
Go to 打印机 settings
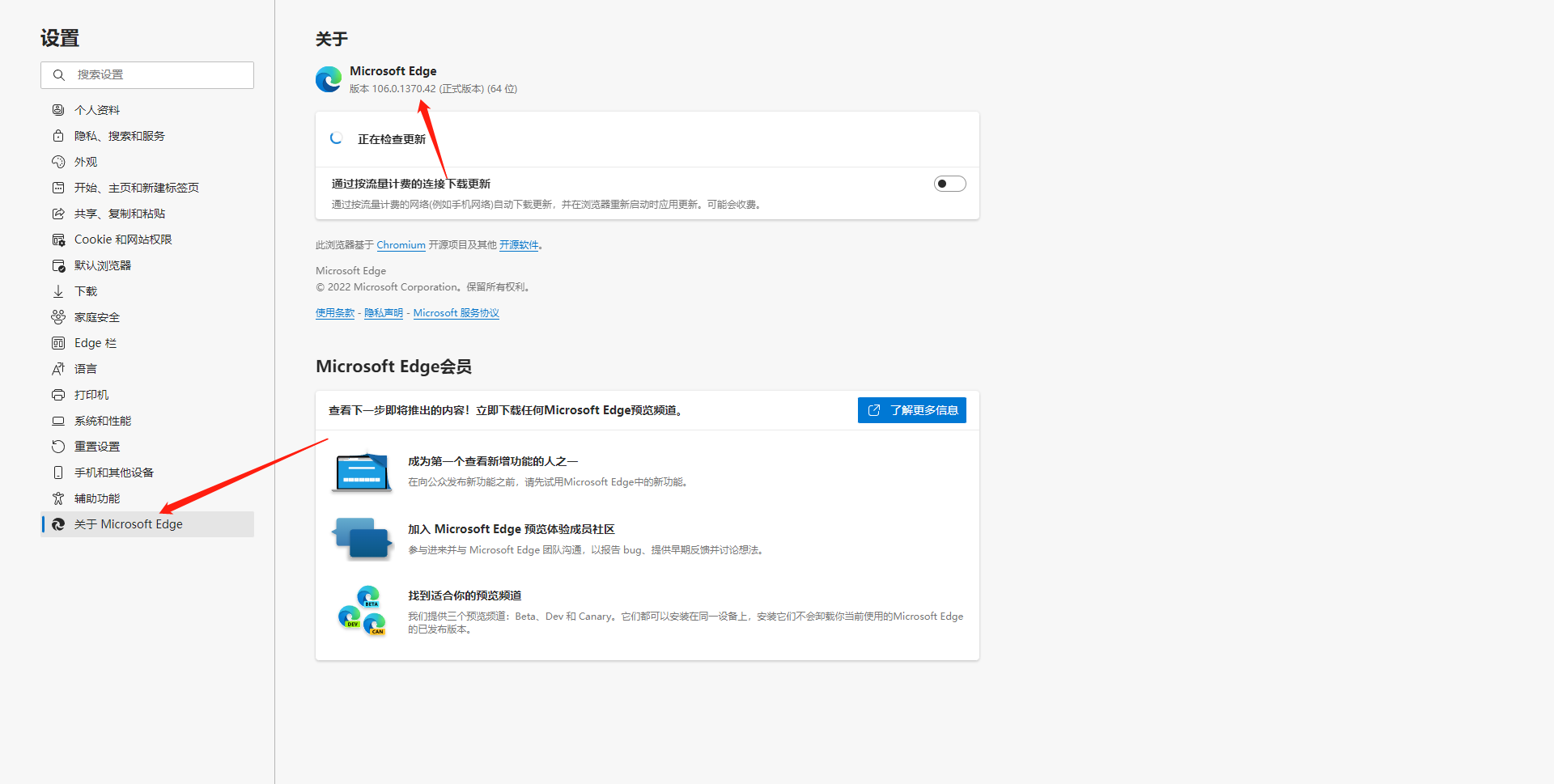147,395
